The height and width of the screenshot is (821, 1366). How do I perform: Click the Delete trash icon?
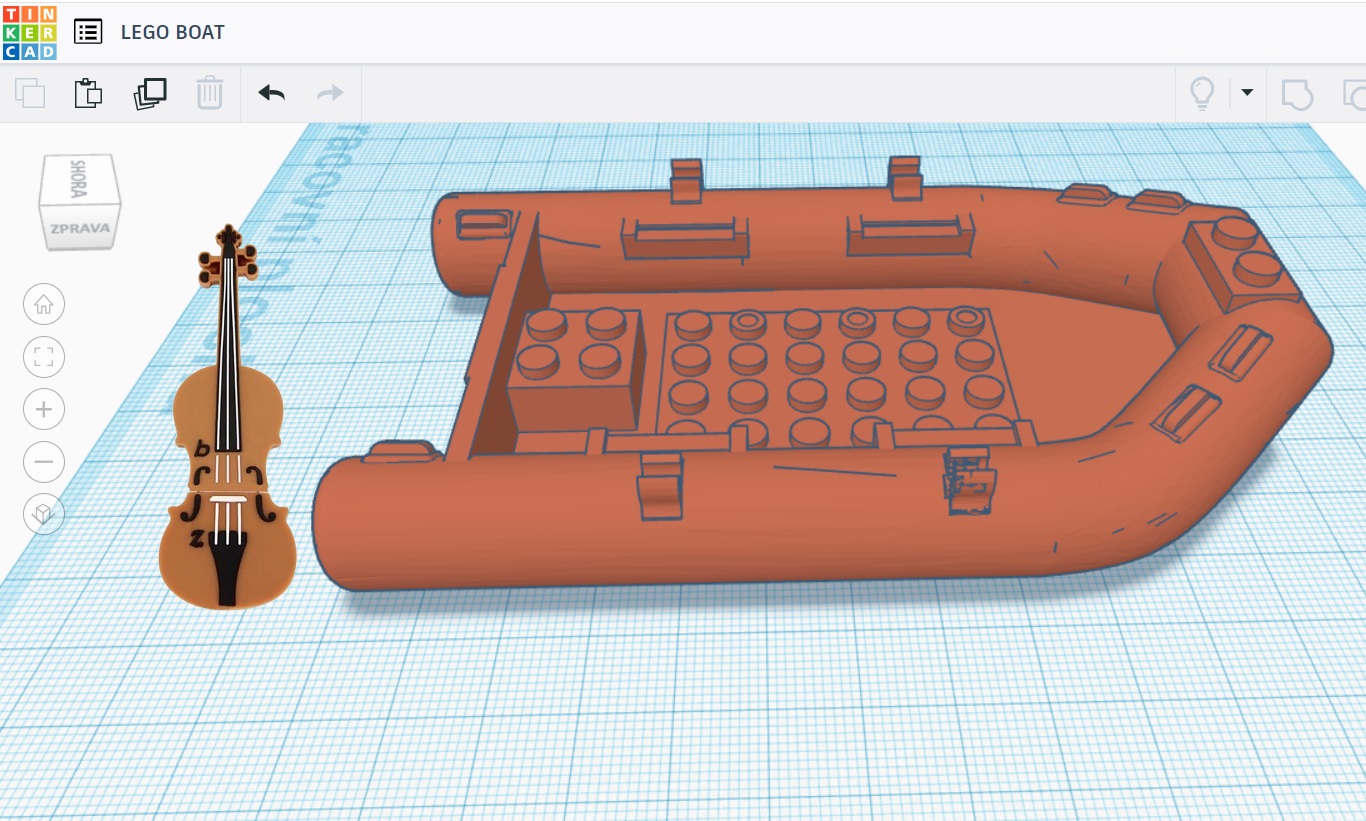pos(209,91)
